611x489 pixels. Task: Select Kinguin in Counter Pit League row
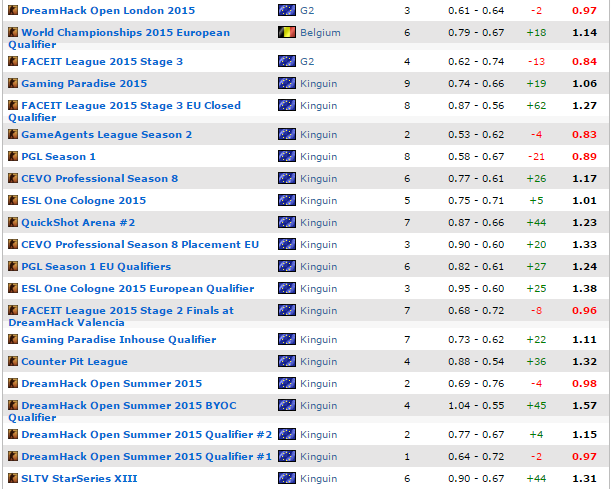coord(318,362)
